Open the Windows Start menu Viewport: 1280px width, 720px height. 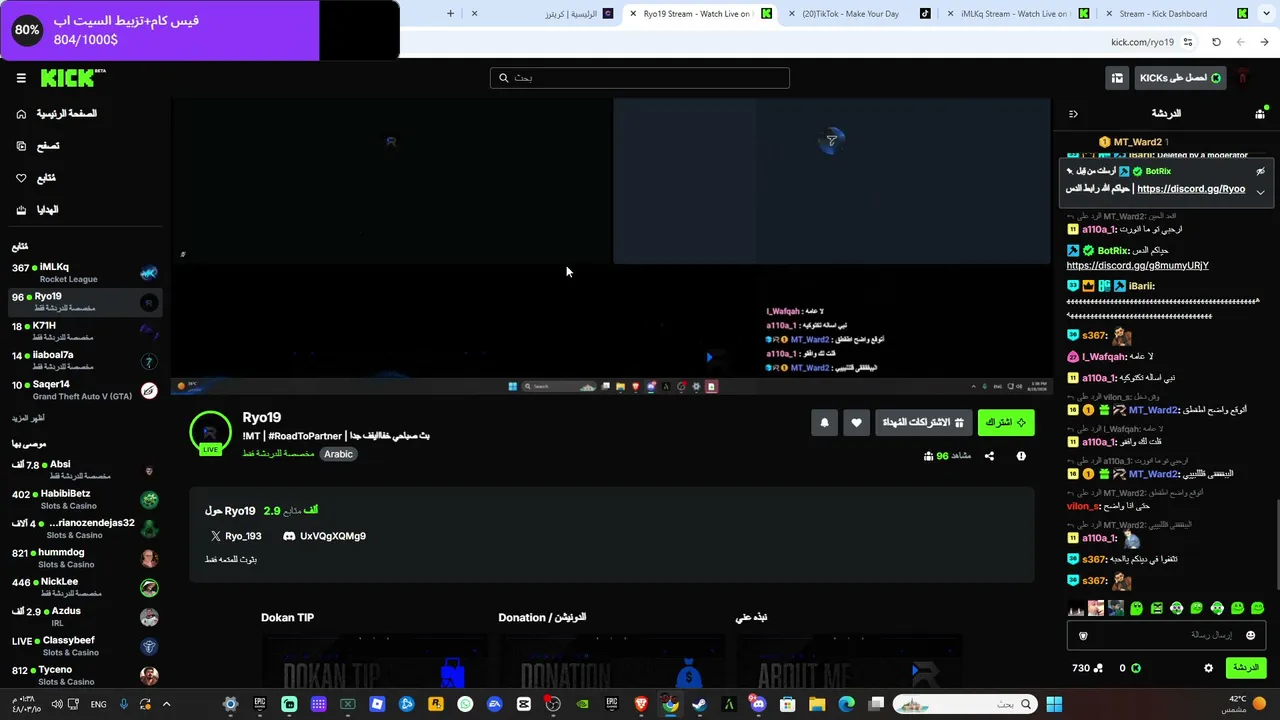pos(1054,704)
